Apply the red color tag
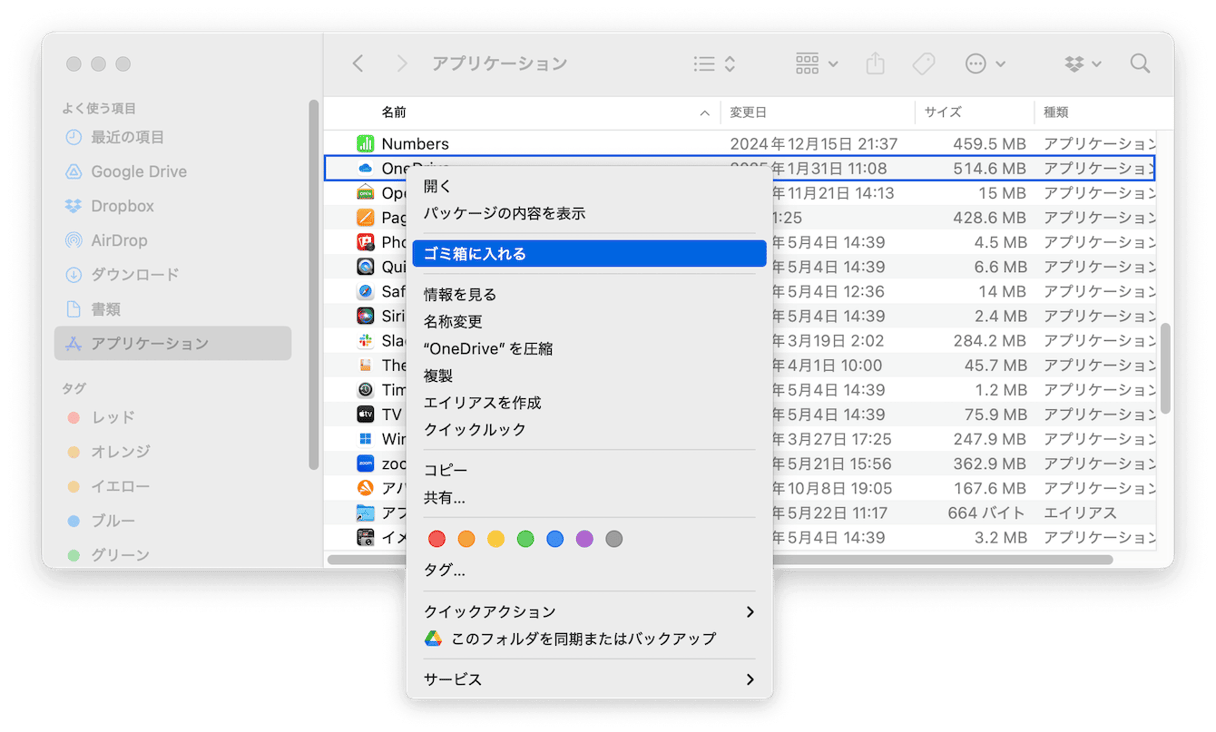 pyautogui.click(x=437, y=539)
